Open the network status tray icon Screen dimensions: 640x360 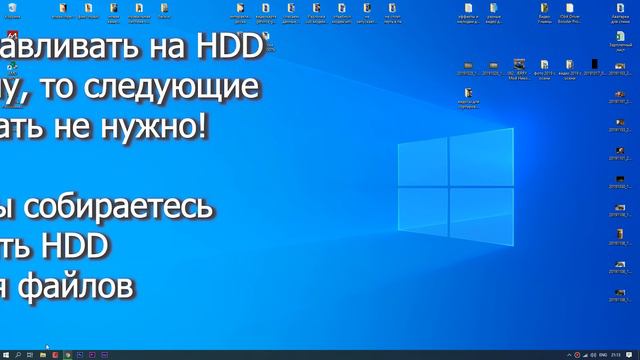(x=585, y=355)
